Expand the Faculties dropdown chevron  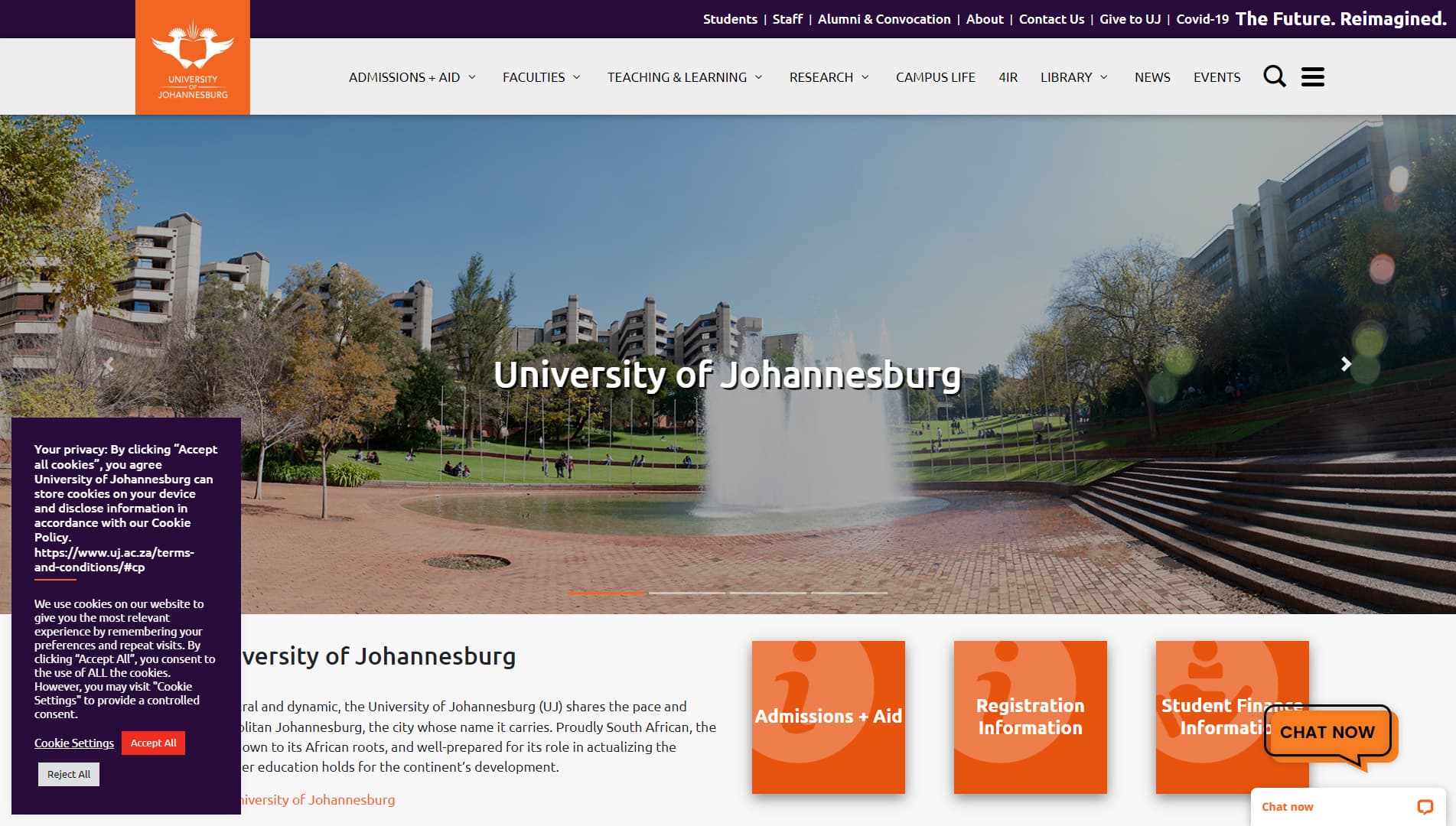coord(577,77)
